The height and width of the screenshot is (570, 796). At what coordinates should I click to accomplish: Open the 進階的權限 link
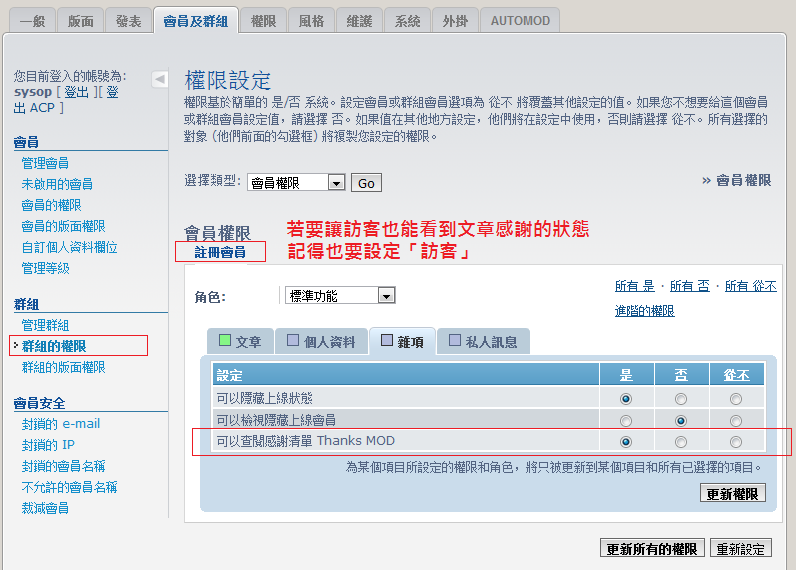click(644, 311)
